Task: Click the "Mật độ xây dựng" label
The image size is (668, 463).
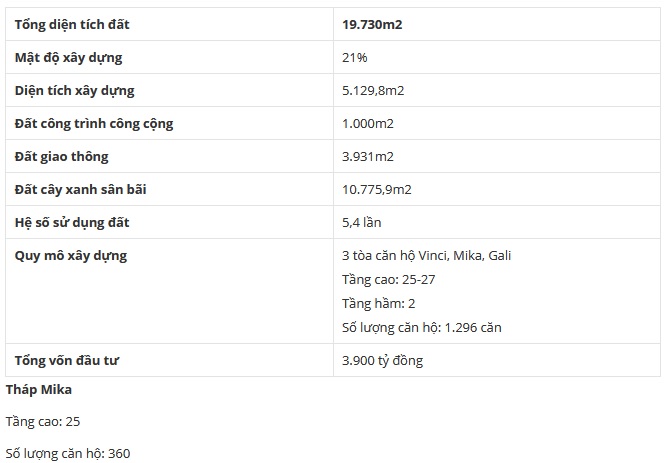Action: (x=69, y=58)
